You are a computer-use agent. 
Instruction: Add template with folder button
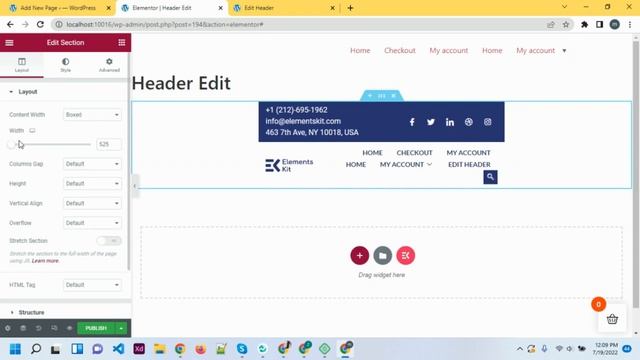382,256
